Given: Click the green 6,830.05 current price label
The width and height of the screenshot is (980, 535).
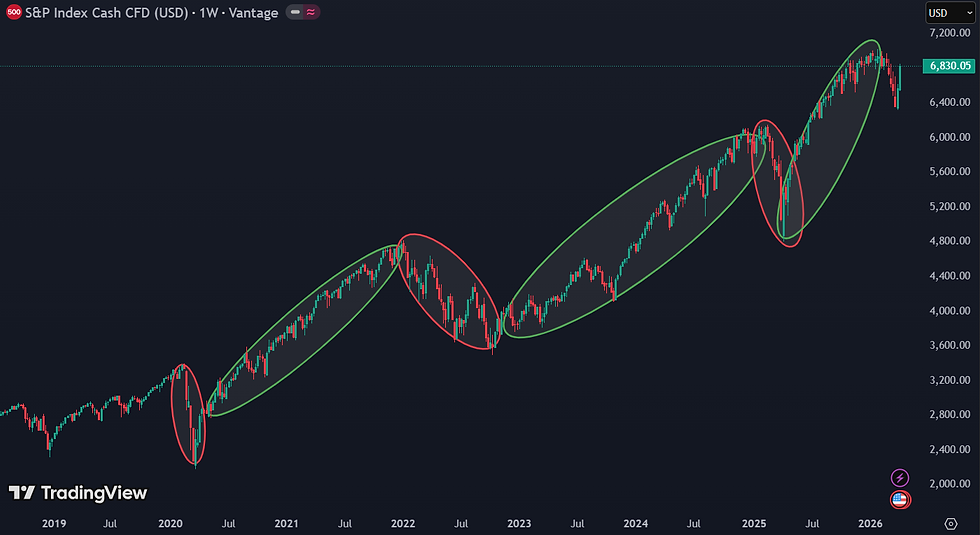Looking at the screenshot, I should (949, 66).
